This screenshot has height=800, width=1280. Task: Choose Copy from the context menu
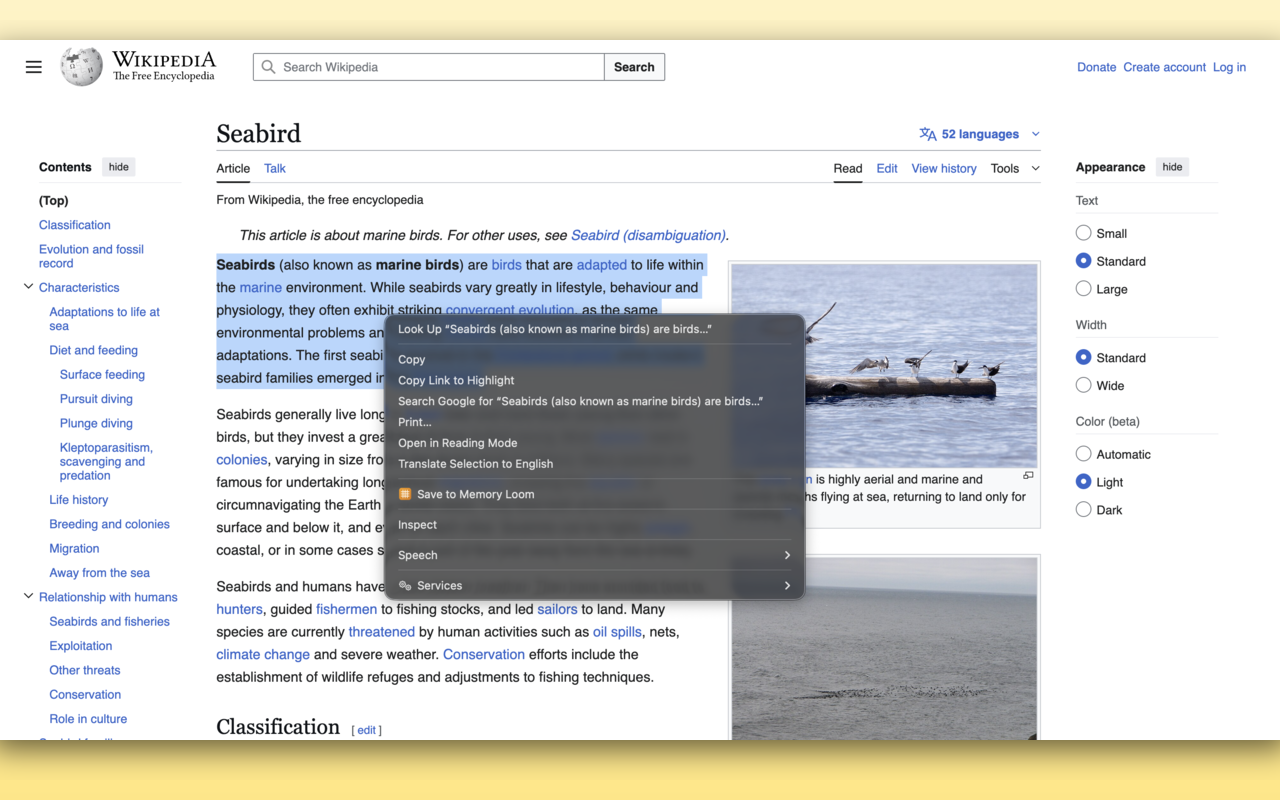[595, 360]
